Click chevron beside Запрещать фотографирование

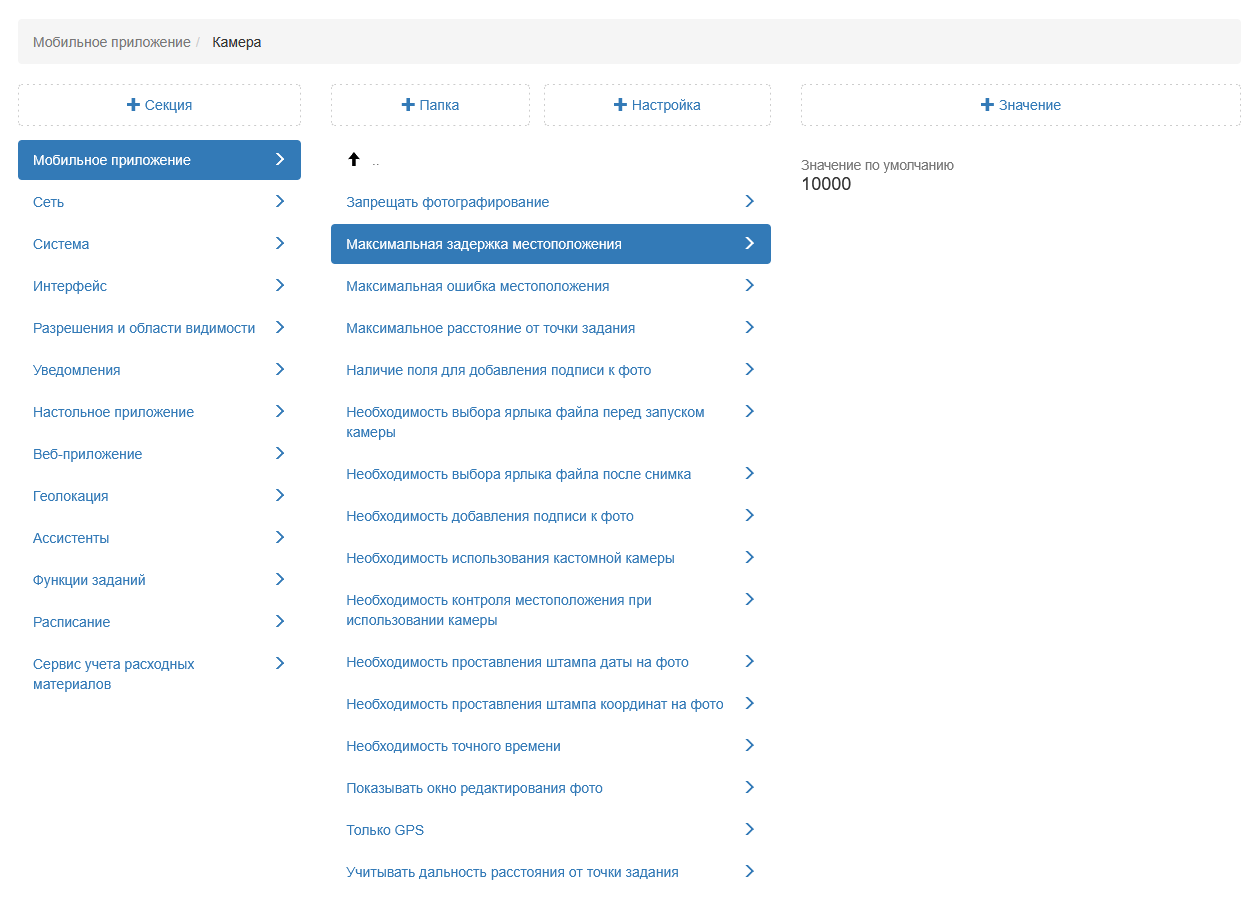(749, 201)
